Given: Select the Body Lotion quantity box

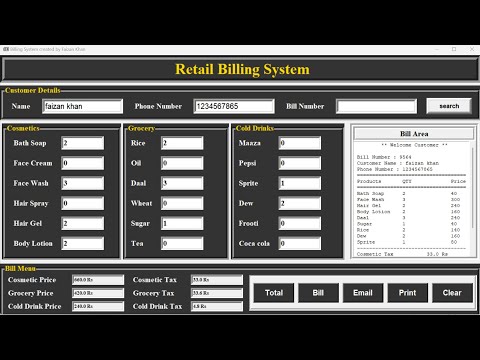Looking at the screenshot, I should point(83,243).
